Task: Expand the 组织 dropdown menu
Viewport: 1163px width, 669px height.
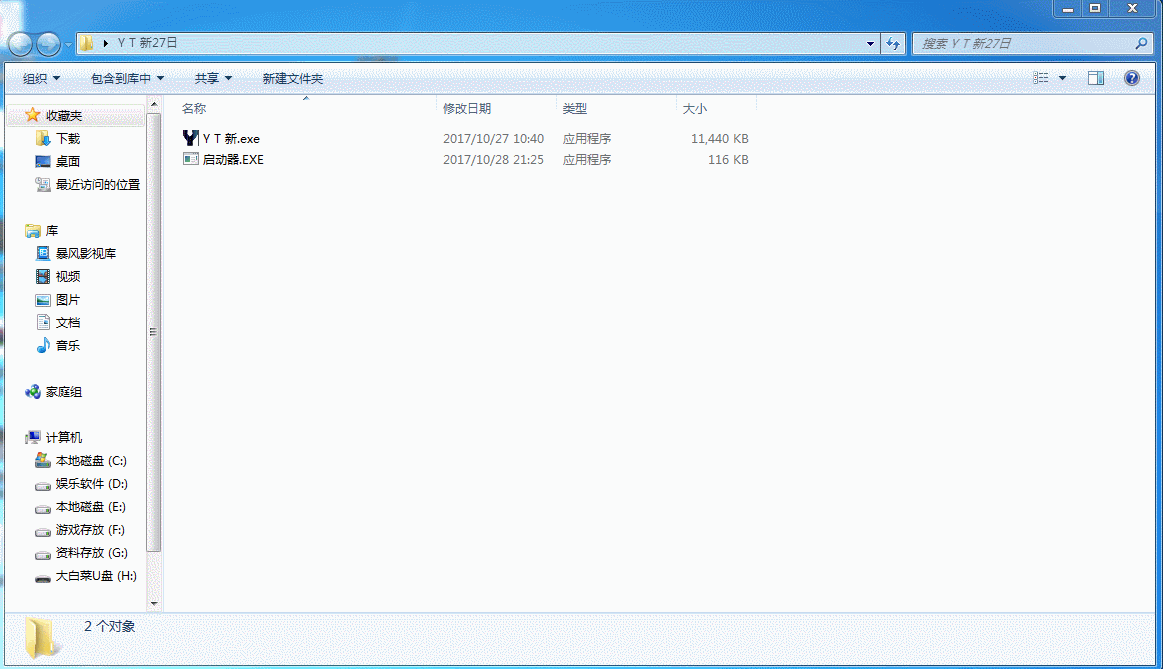Action: (x=41, y=78)
